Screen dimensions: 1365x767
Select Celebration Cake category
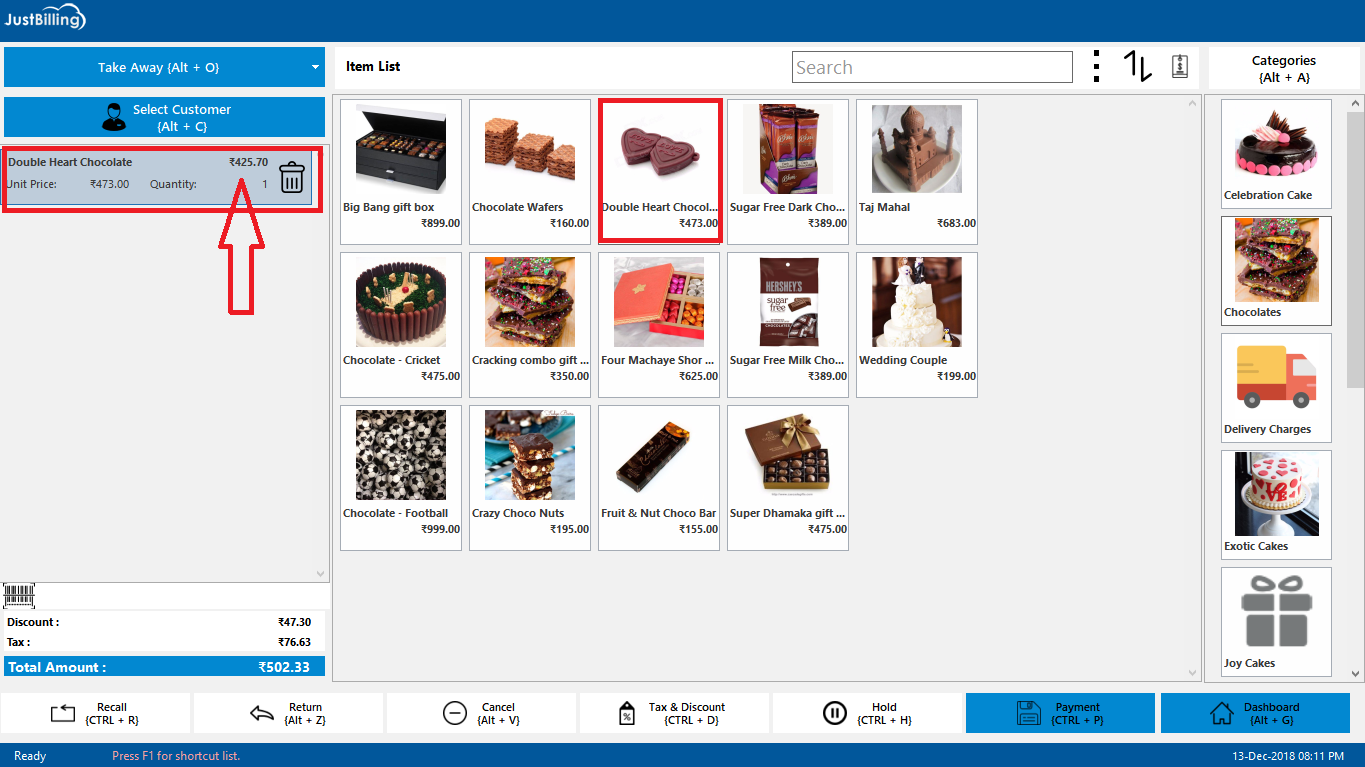(1276, 154)
